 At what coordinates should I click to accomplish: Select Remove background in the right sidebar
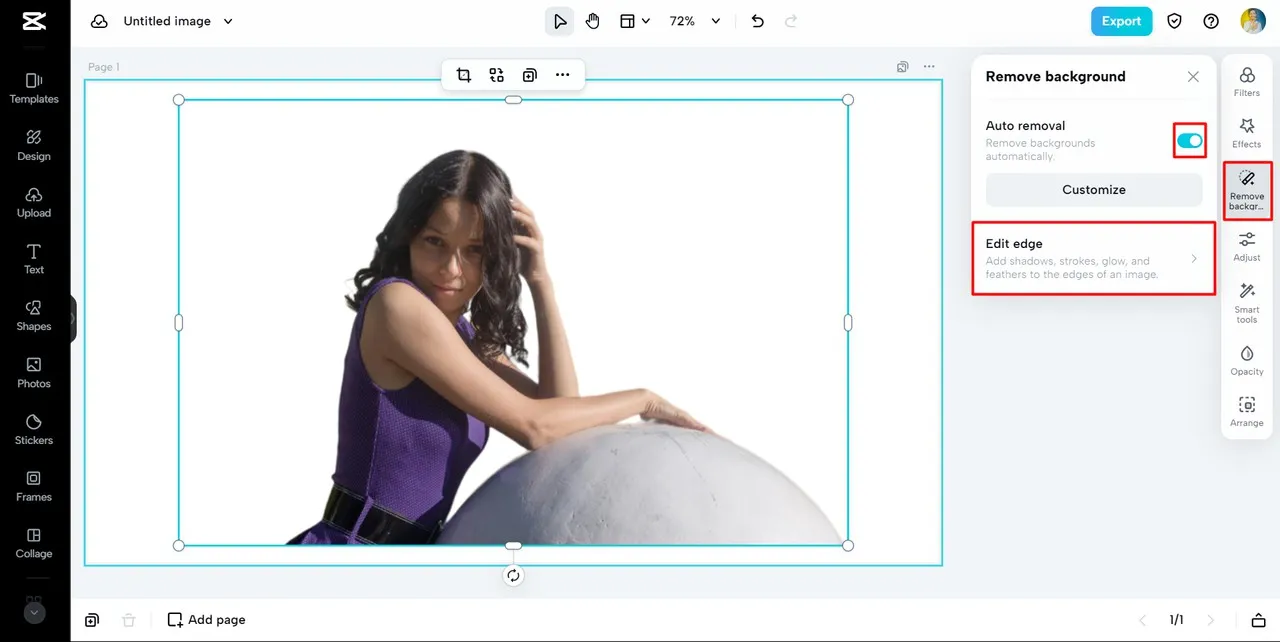click(1246, 188)
